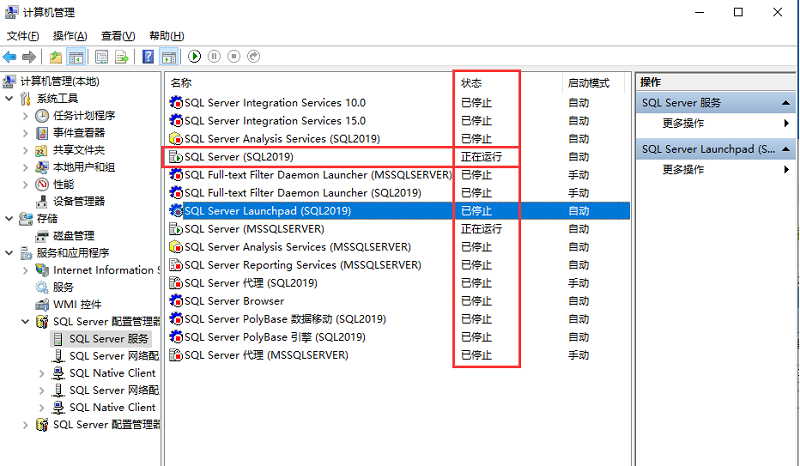Screen dimensions: 800x466
Task: Click the 服务 gear icon in tree
Action: [42, 287]
